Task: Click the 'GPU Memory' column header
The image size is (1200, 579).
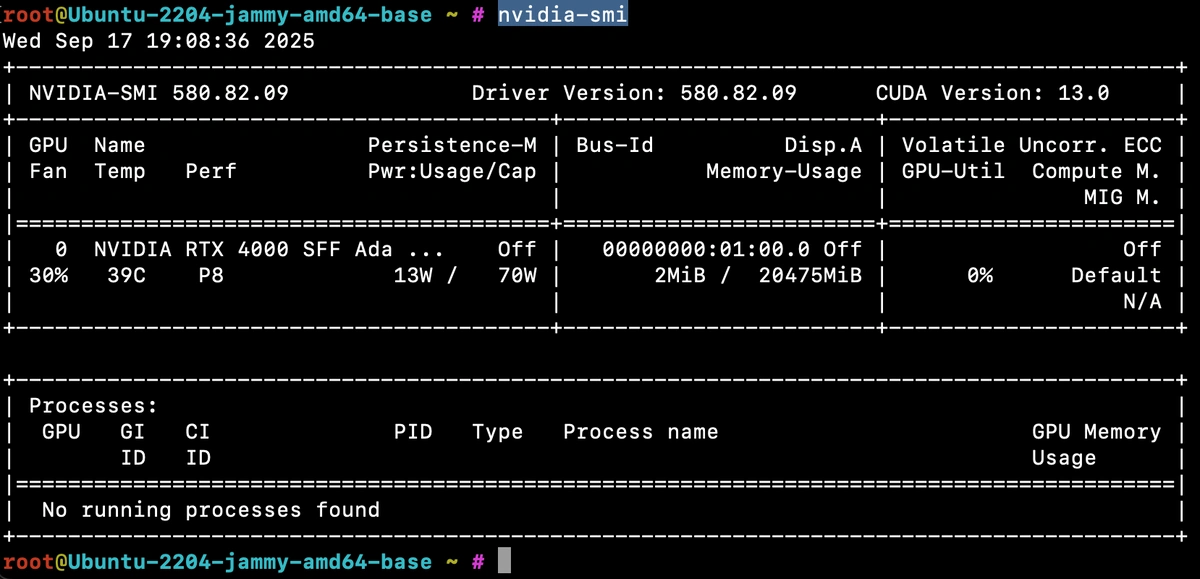Action: (1096, 431)
